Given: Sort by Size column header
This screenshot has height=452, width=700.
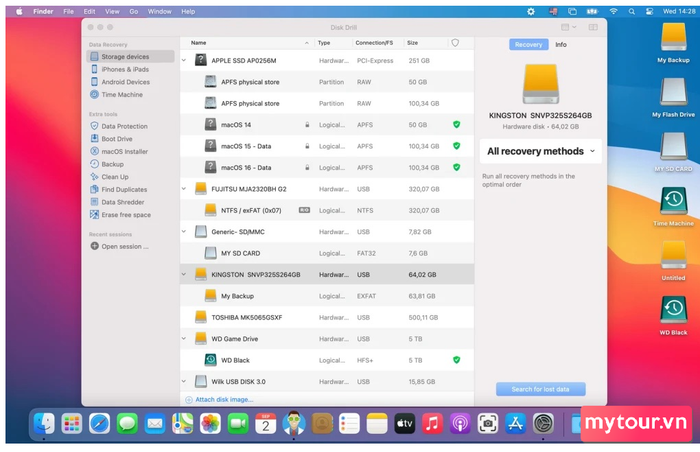Looking at the screenshot, I should coord(412,43).
